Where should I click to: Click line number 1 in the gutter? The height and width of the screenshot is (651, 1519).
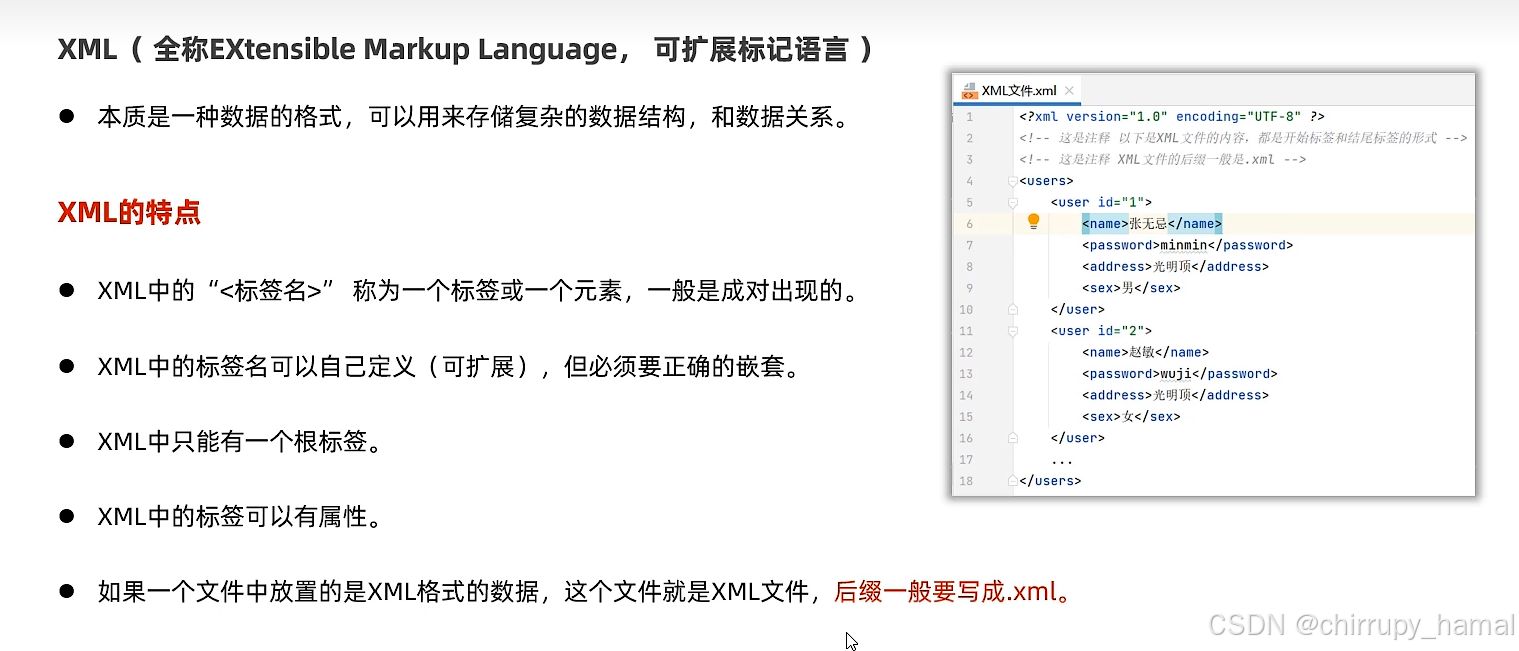click(x=969, y=117)
